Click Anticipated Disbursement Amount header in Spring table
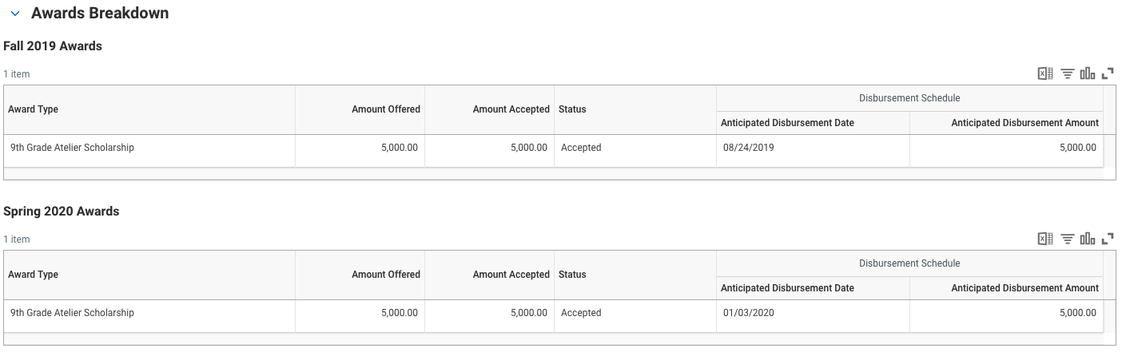The width and height of the screenshot is (1130, 360). coord(1025,288)
